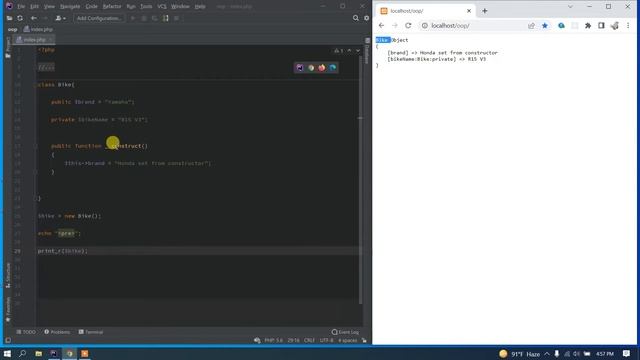
Task: Open file in Edge from editor browser icons
Action: click(x=333, y=68)
